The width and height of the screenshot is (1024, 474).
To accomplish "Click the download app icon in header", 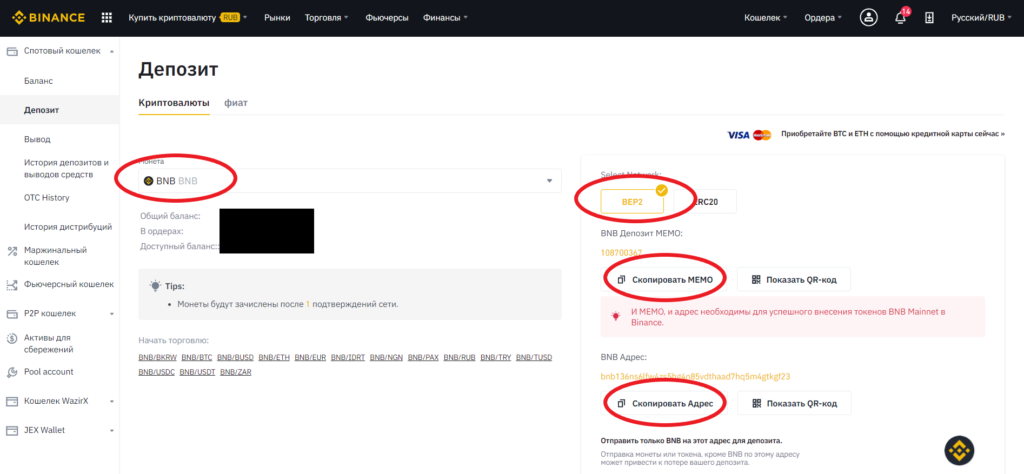I will click(x=929, y=18).
